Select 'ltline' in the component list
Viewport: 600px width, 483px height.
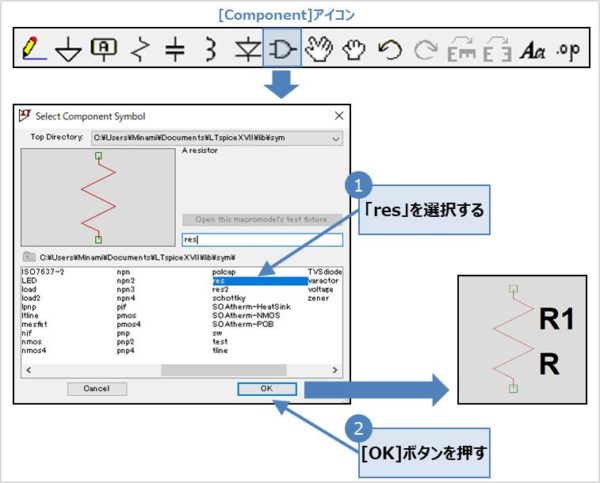30,316
